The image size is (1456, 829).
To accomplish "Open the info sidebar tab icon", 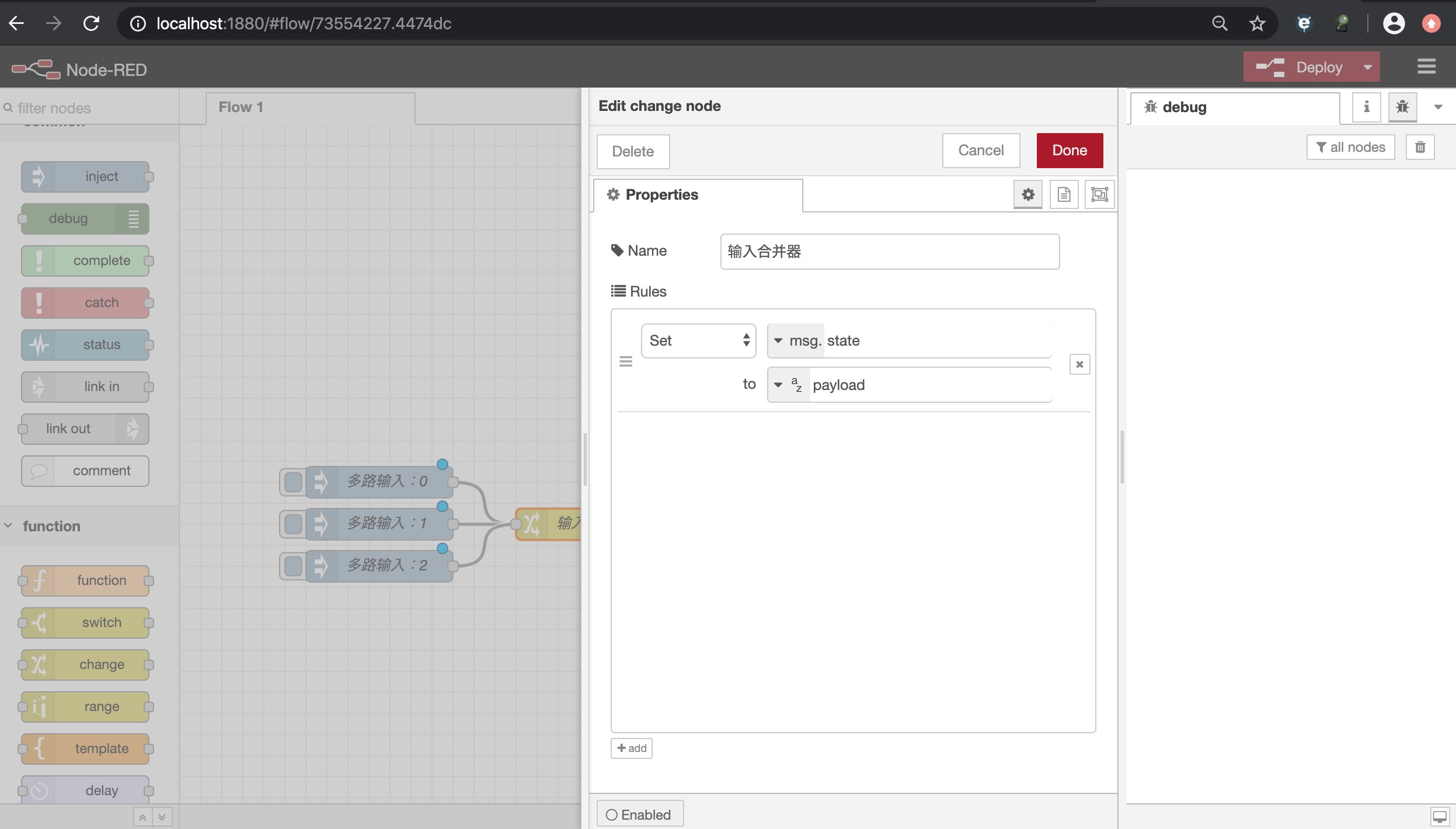I will coord(1366,107).
